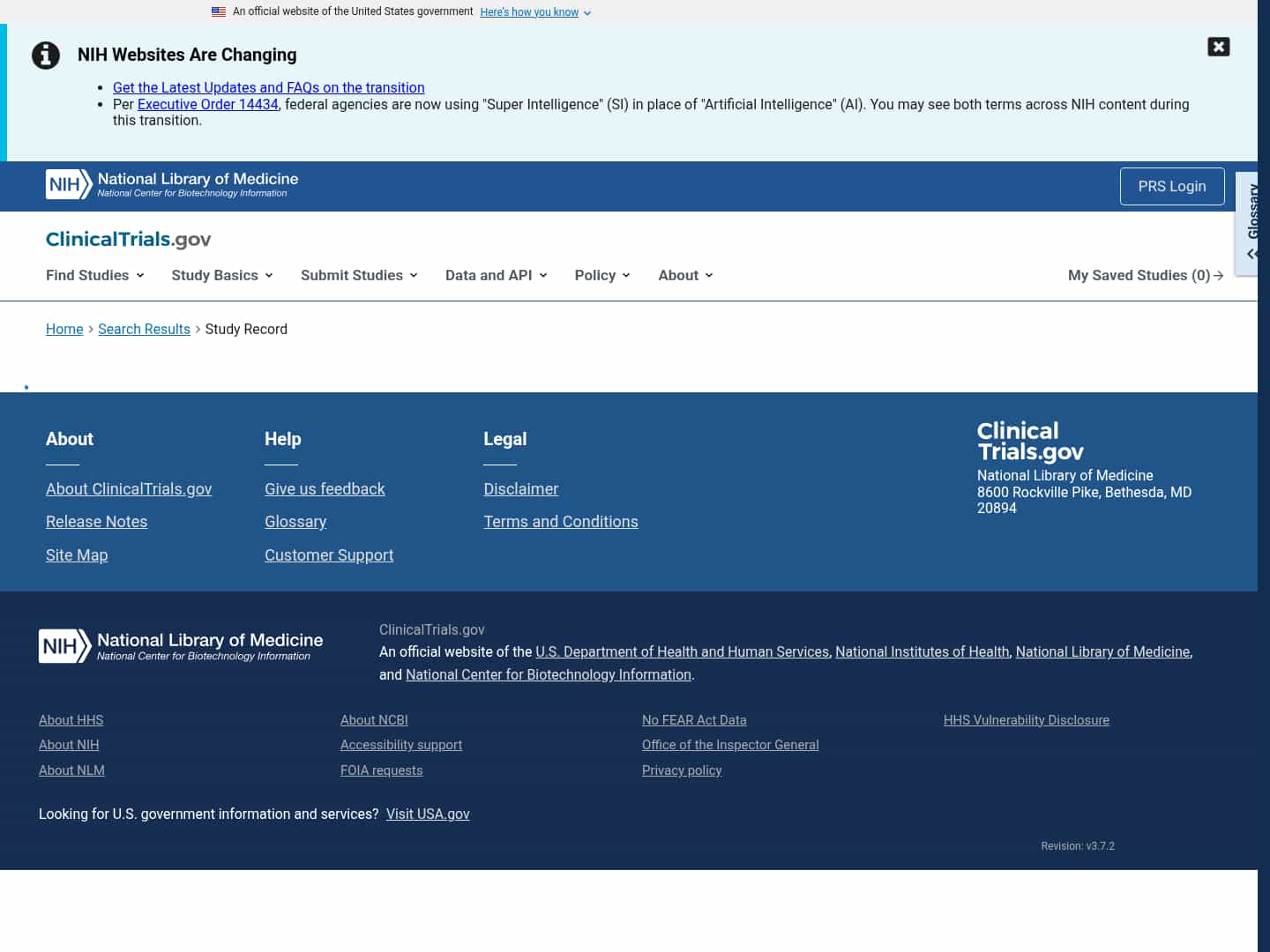This screenshot has width=1270, height=952.
Task: Open the Latest Updates and FAQs link
Action: (269, 87)
